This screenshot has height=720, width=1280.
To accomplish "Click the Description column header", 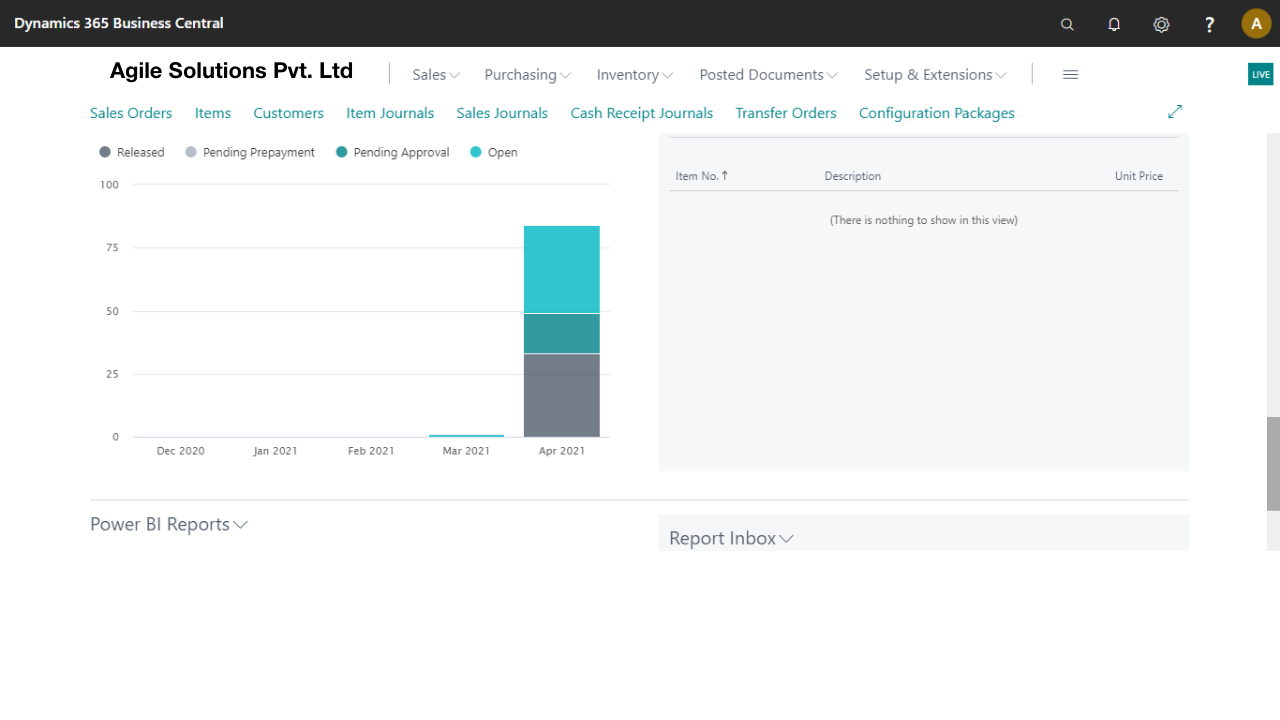I will point(853,176).
